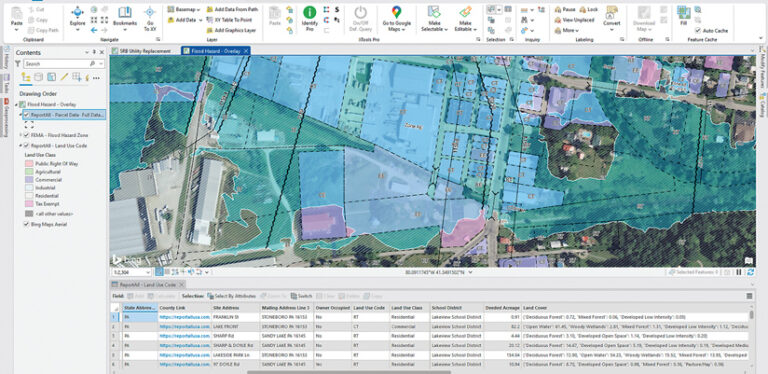
Task: Open the Go To XY tool
Action: point(150,19)
